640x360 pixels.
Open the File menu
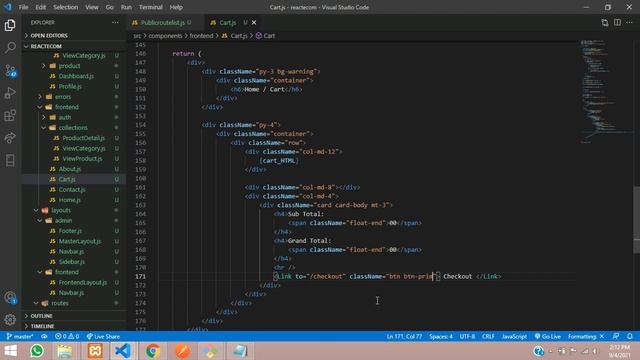tap(24, 7)
